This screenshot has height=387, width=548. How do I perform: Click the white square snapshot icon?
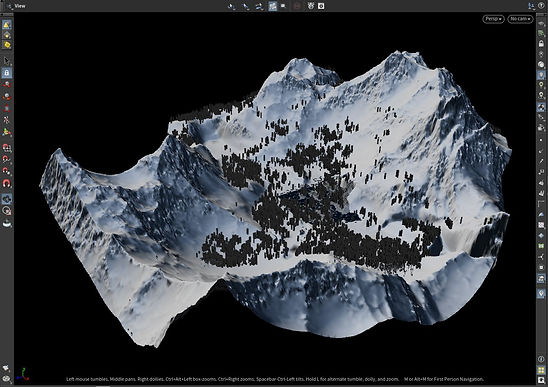click(321, 6)
